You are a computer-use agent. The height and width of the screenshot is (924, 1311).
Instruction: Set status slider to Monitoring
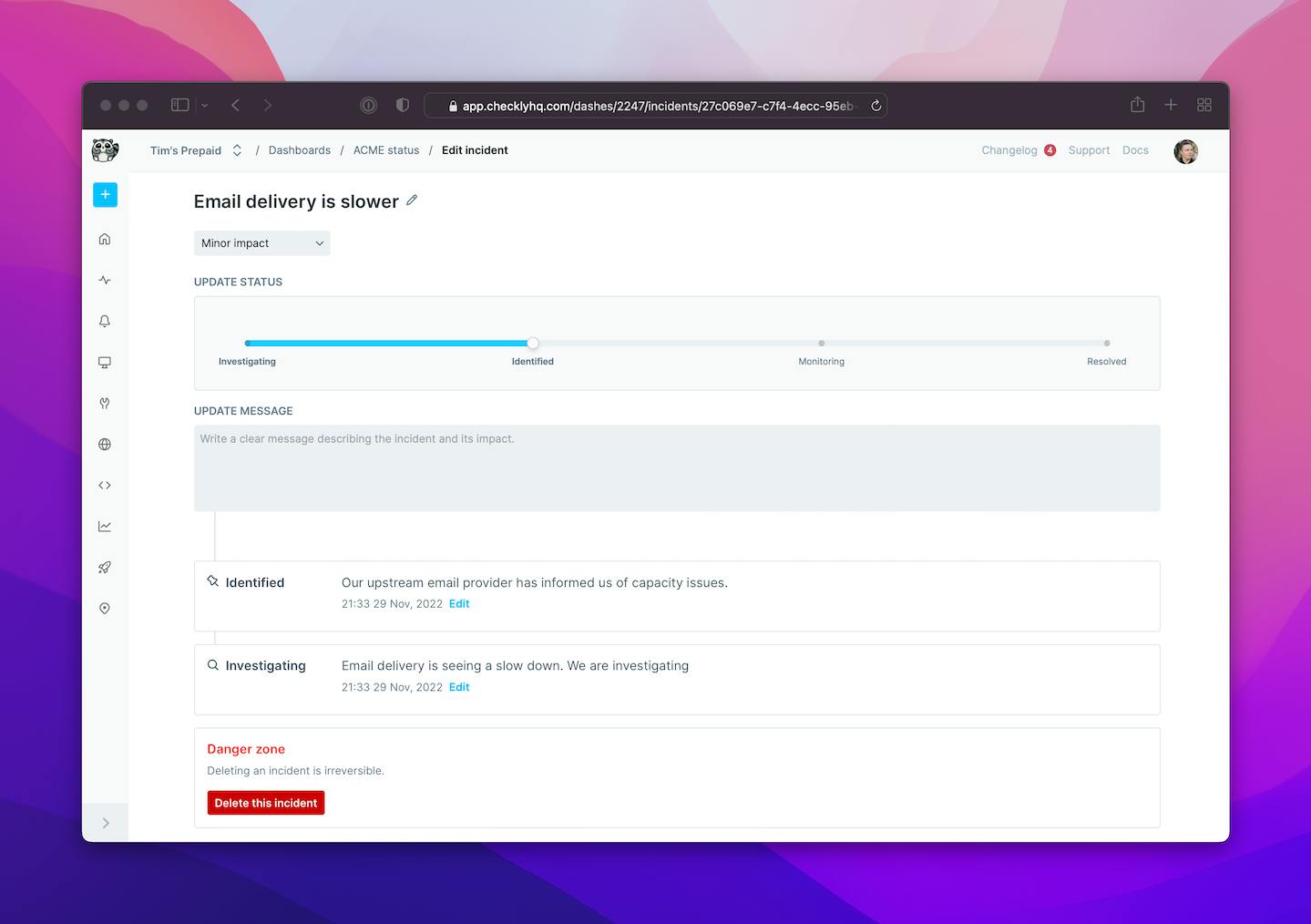(821, 344)
